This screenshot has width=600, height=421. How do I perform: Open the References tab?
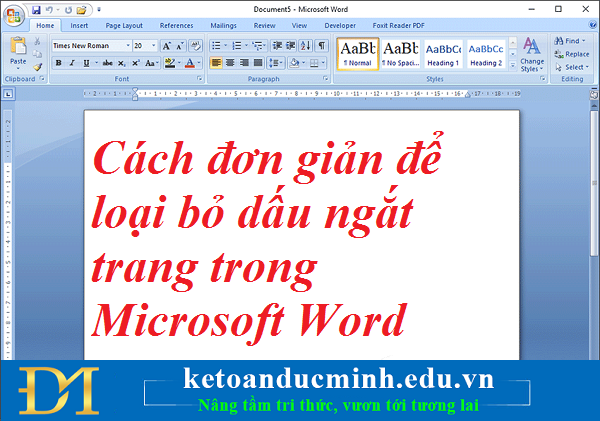point(176,26)
